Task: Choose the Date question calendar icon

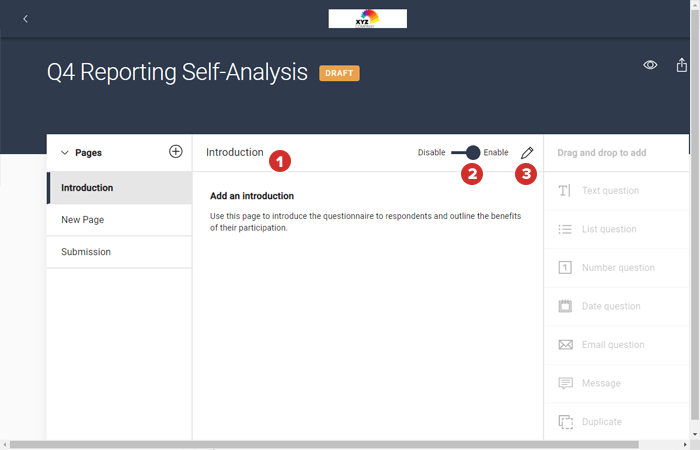Action: click(565, 306)
